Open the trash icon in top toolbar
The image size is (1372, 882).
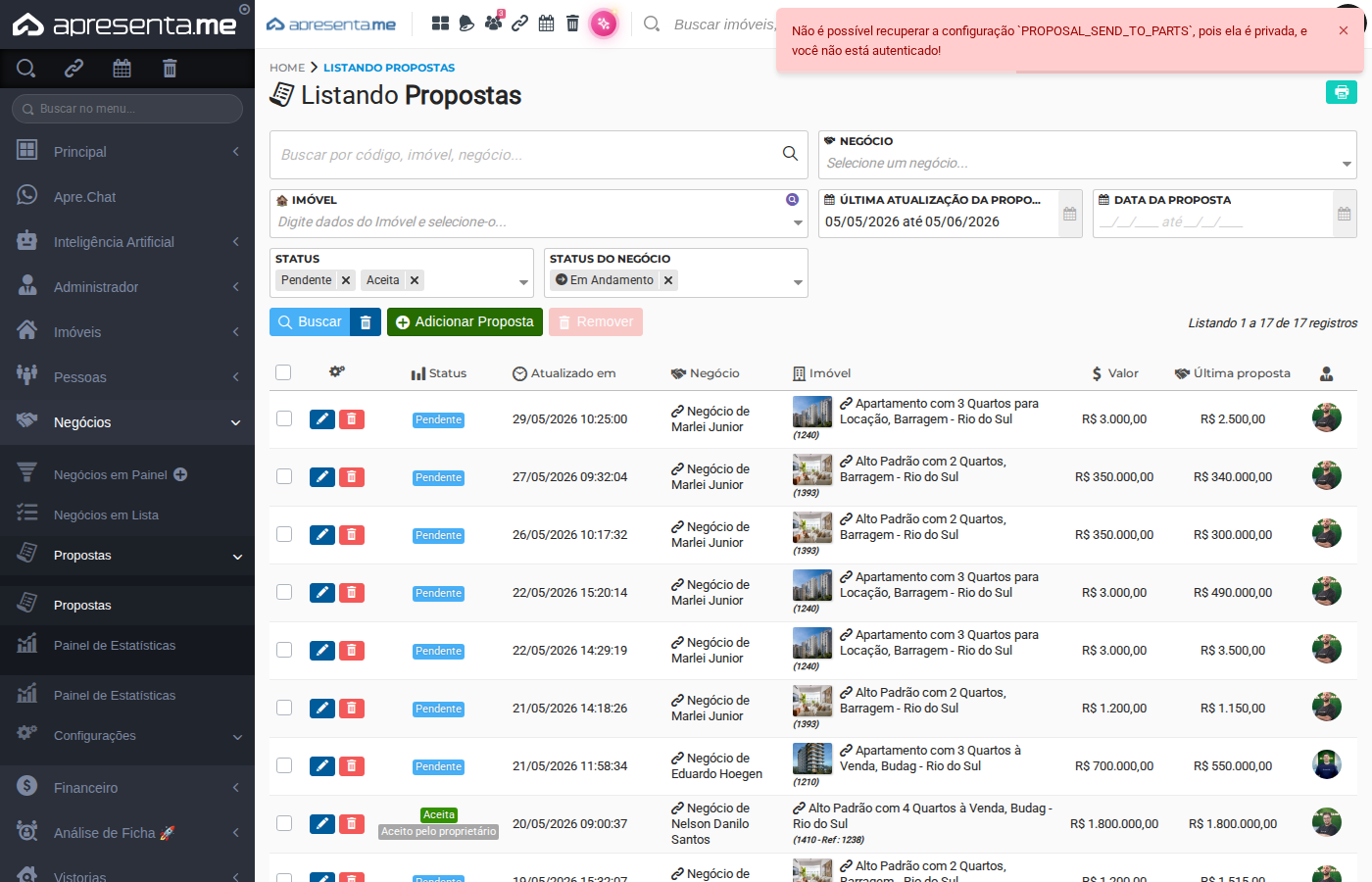pos(573,24)
